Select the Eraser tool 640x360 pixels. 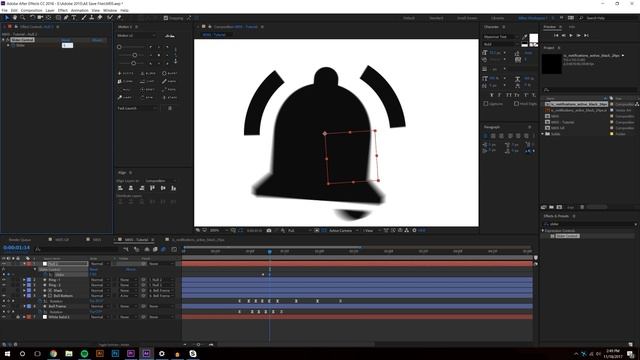tap(100, 18)
